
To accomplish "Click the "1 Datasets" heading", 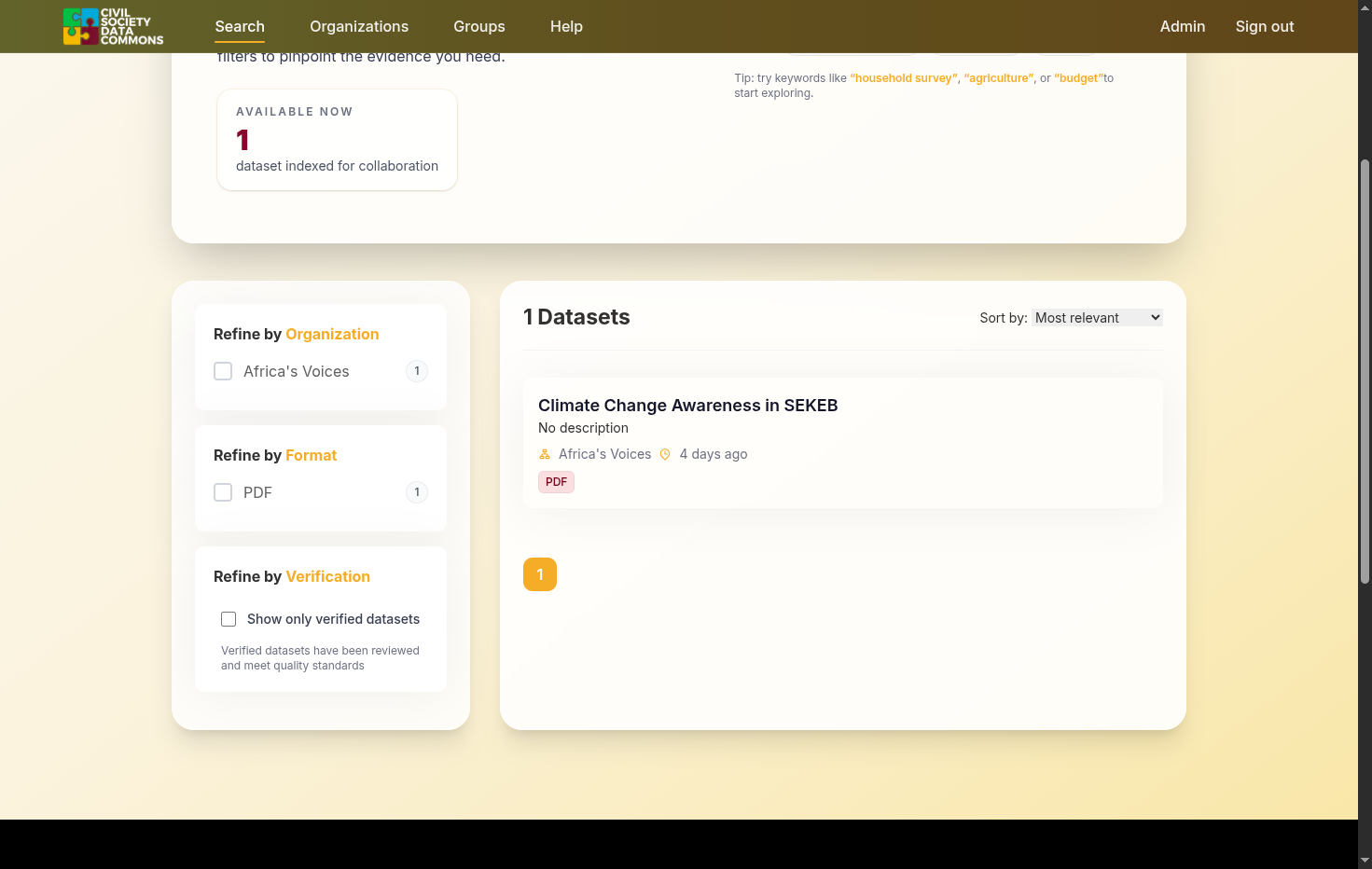I will click(x=576, y=317).
